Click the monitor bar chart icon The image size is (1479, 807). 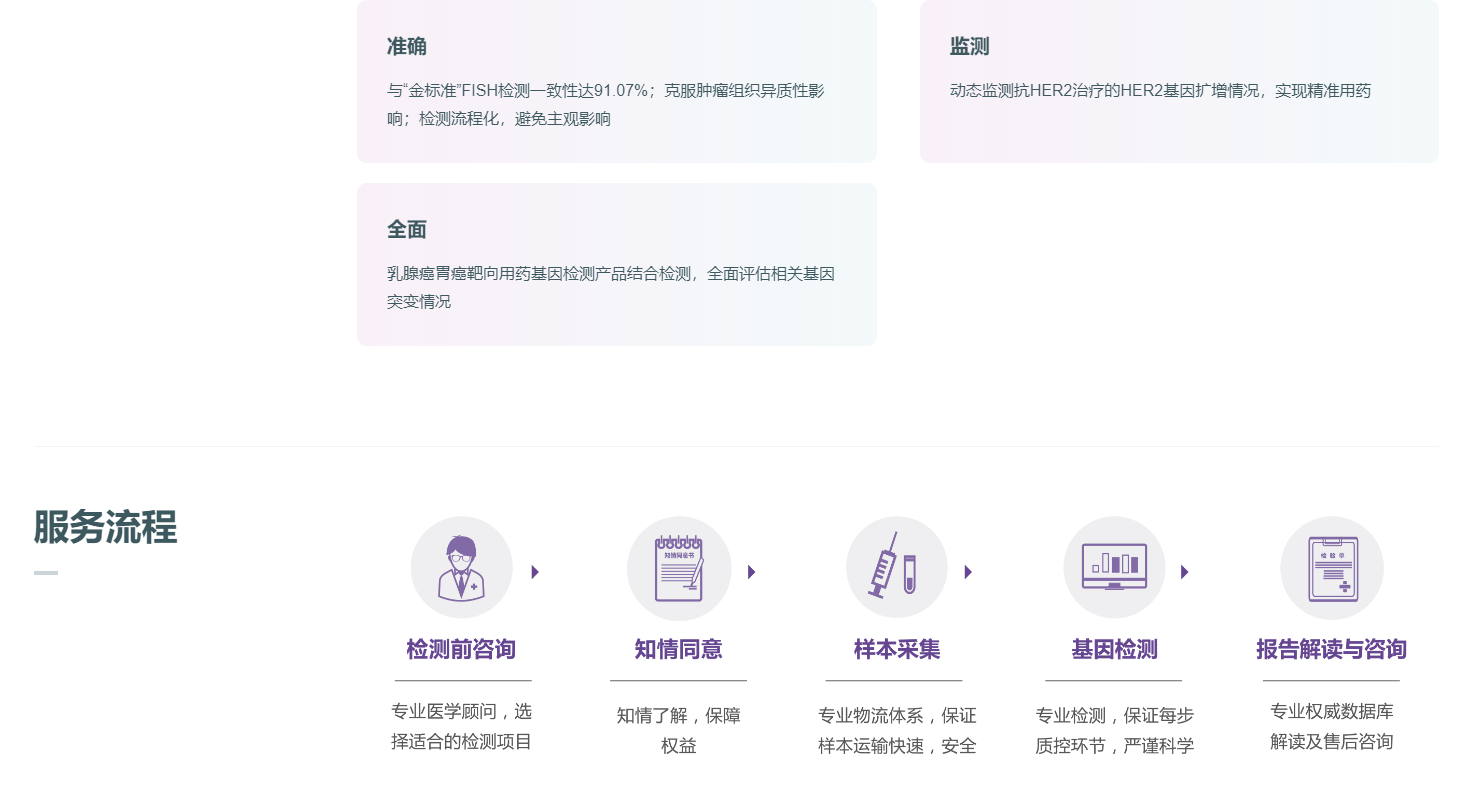coord(1114,568)
